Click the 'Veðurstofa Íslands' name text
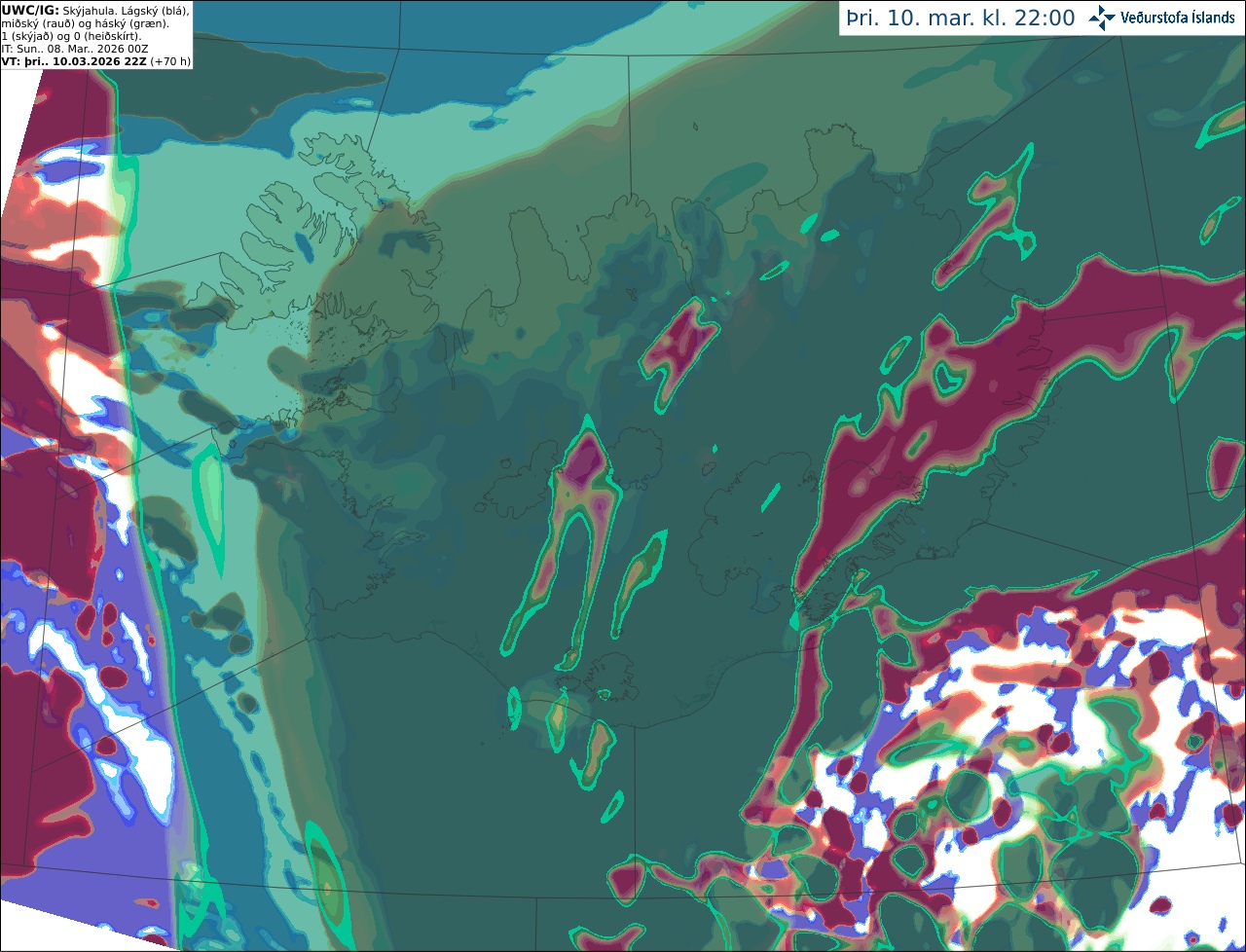Image resolution: width=1246 pixels, height=952 pixels. click(x=1179, y=18)
